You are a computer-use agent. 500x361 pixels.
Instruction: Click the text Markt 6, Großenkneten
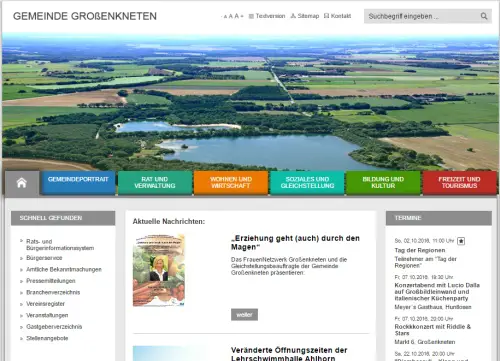(x=425, y=342)
